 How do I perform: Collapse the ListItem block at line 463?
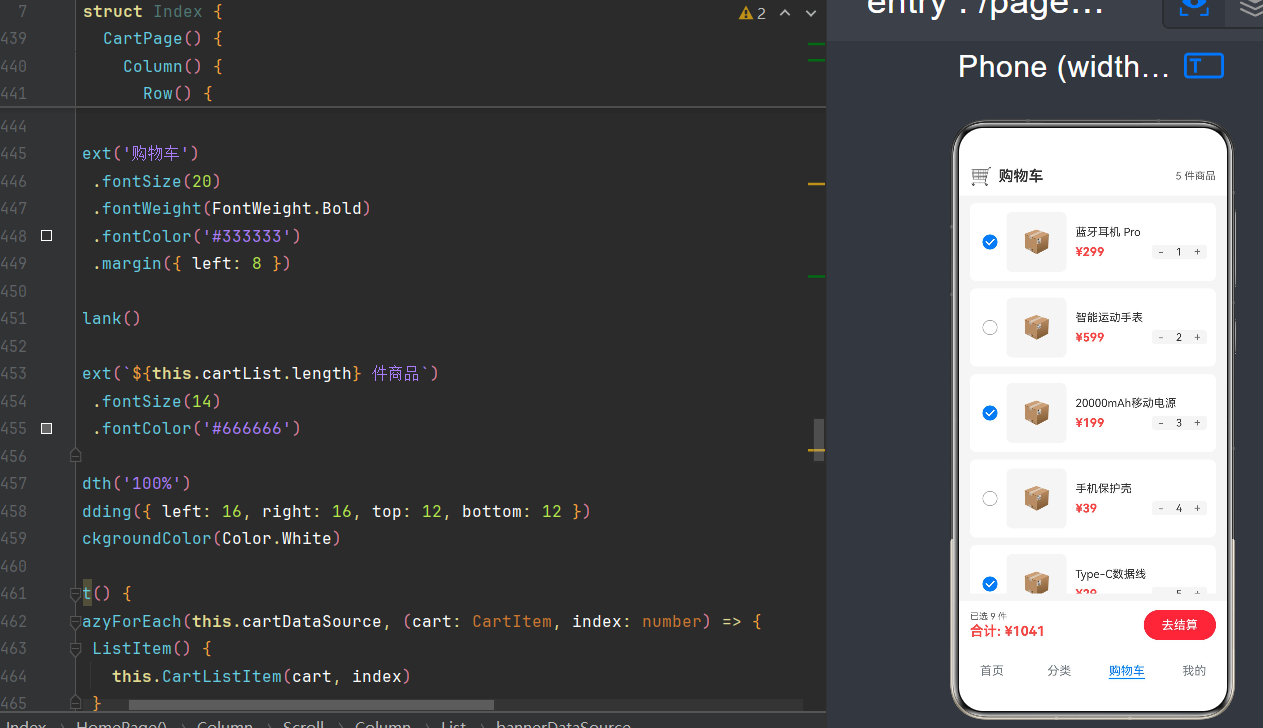click(x=75, y=649)
